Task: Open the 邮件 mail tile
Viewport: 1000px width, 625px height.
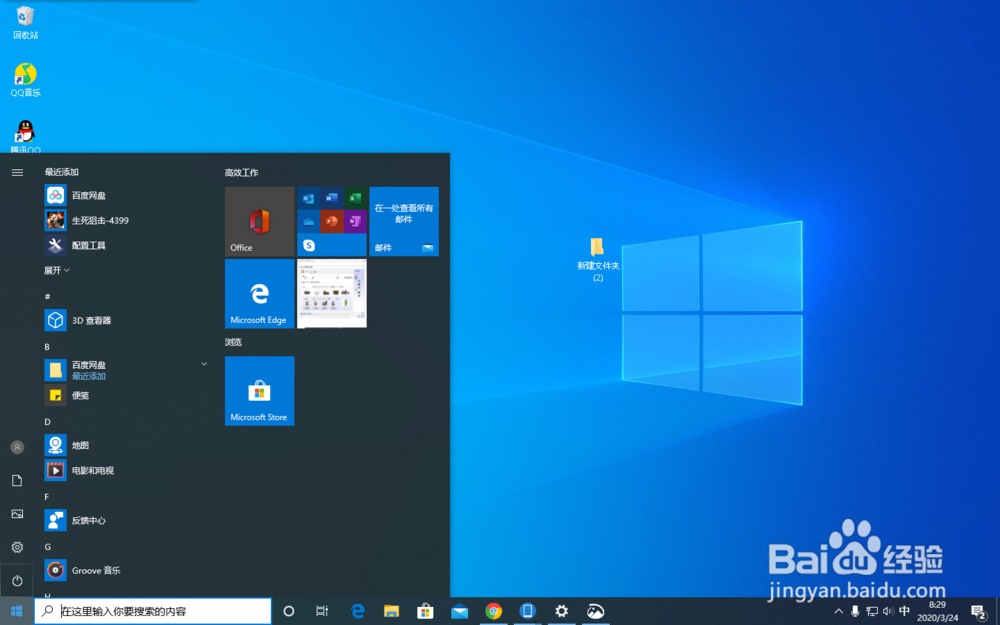Action: (404, 221)
